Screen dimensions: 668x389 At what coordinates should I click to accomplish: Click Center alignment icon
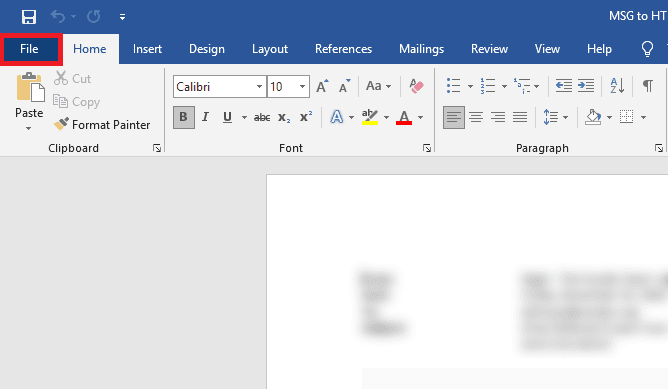[476, 117]
